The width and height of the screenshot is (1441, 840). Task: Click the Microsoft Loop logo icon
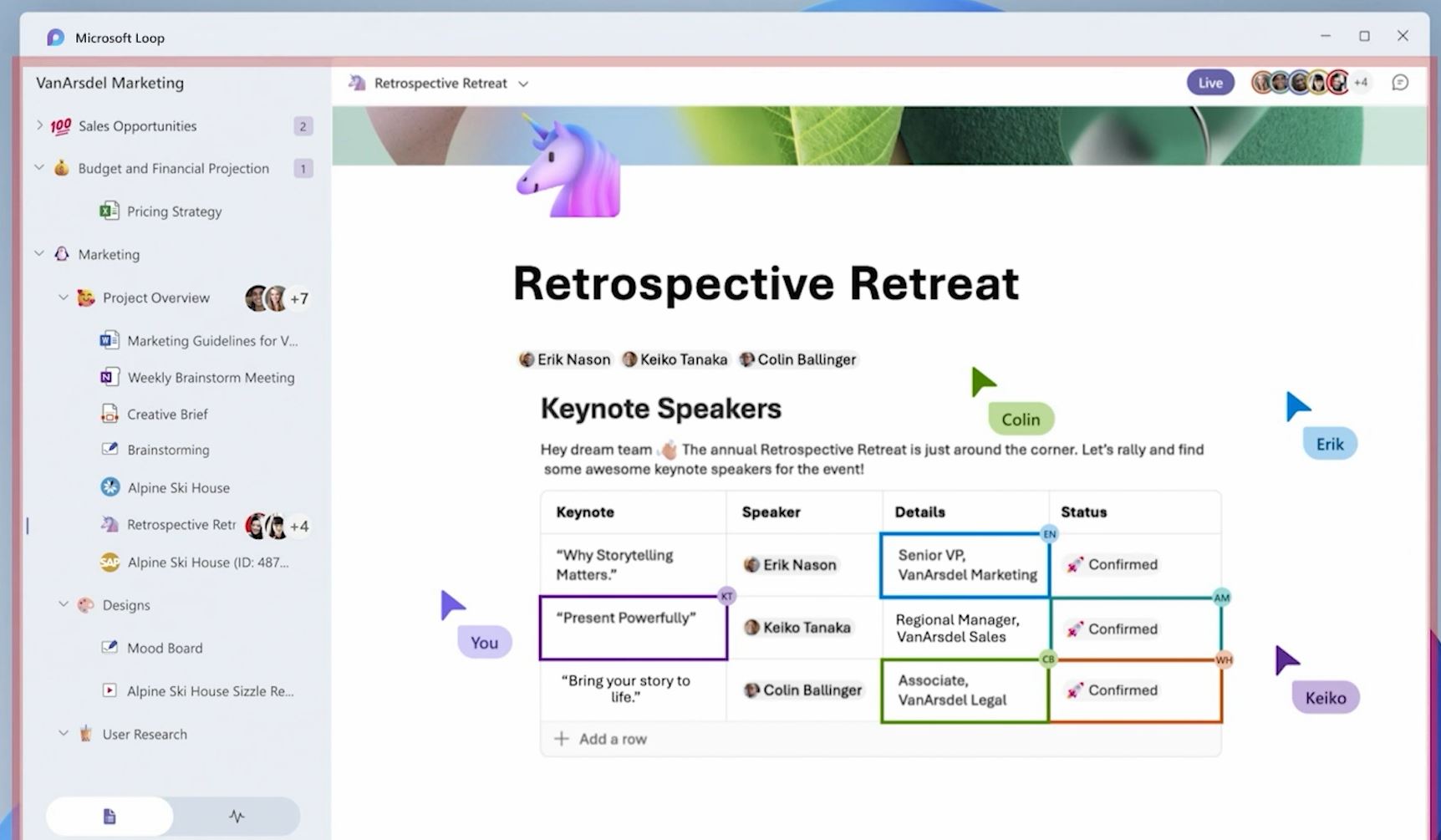click(x=55, y=38)
